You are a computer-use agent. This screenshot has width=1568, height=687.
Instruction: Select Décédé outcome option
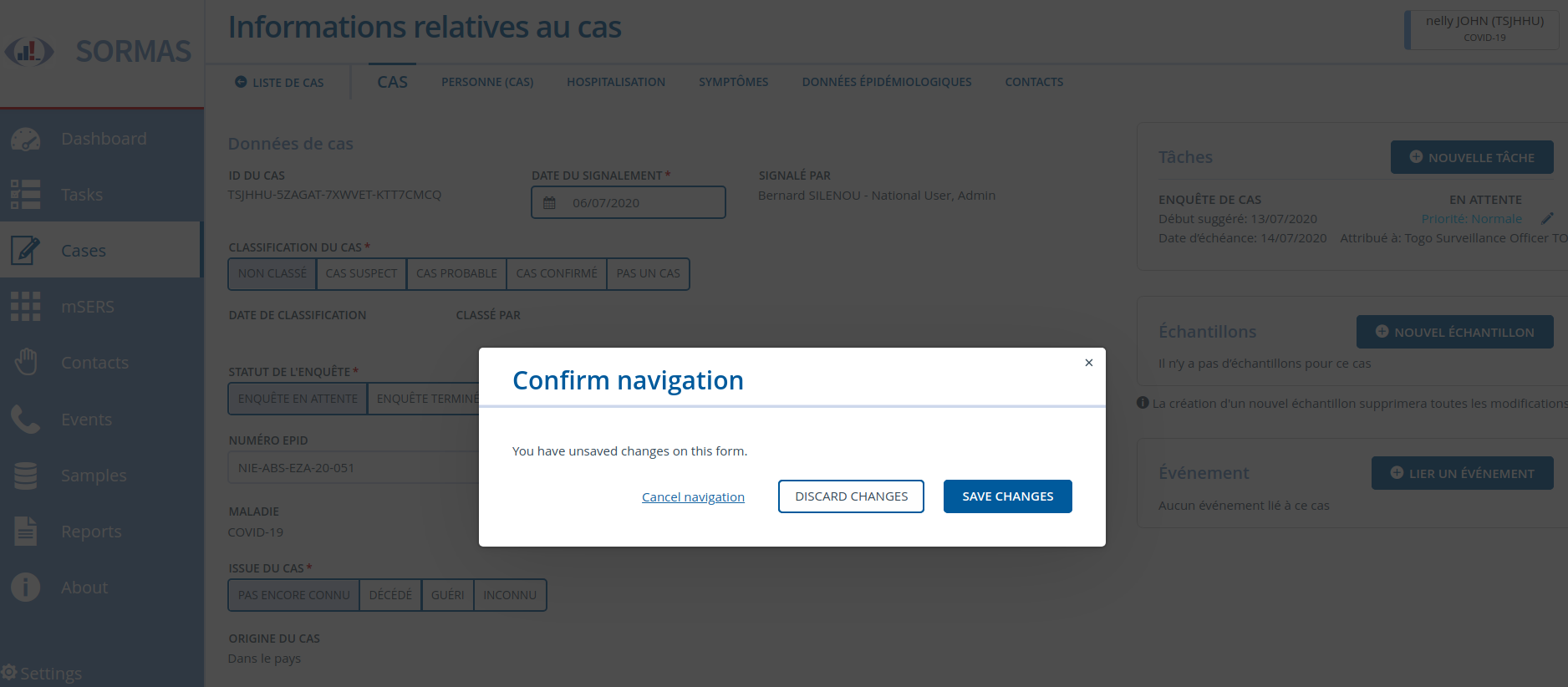coord(390,595)
